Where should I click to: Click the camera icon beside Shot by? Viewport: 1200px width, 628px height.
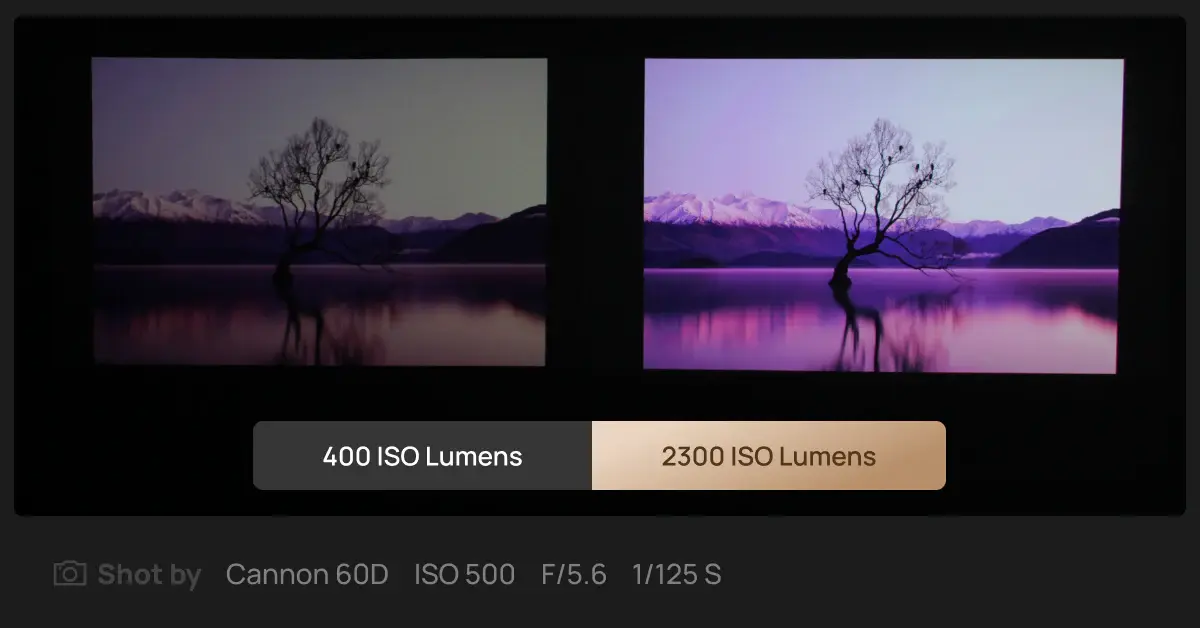pos(70,573)
